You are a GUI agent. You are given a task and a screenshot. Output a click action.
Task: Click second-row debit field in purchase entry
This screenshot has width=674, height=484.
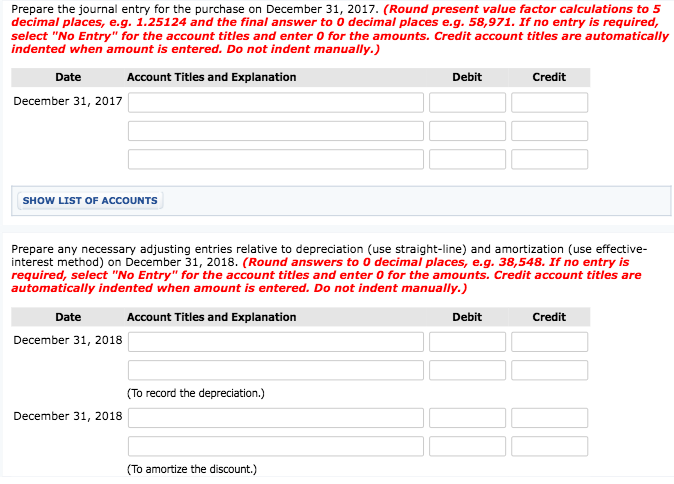pyautogui.click(x=467, y=131)
